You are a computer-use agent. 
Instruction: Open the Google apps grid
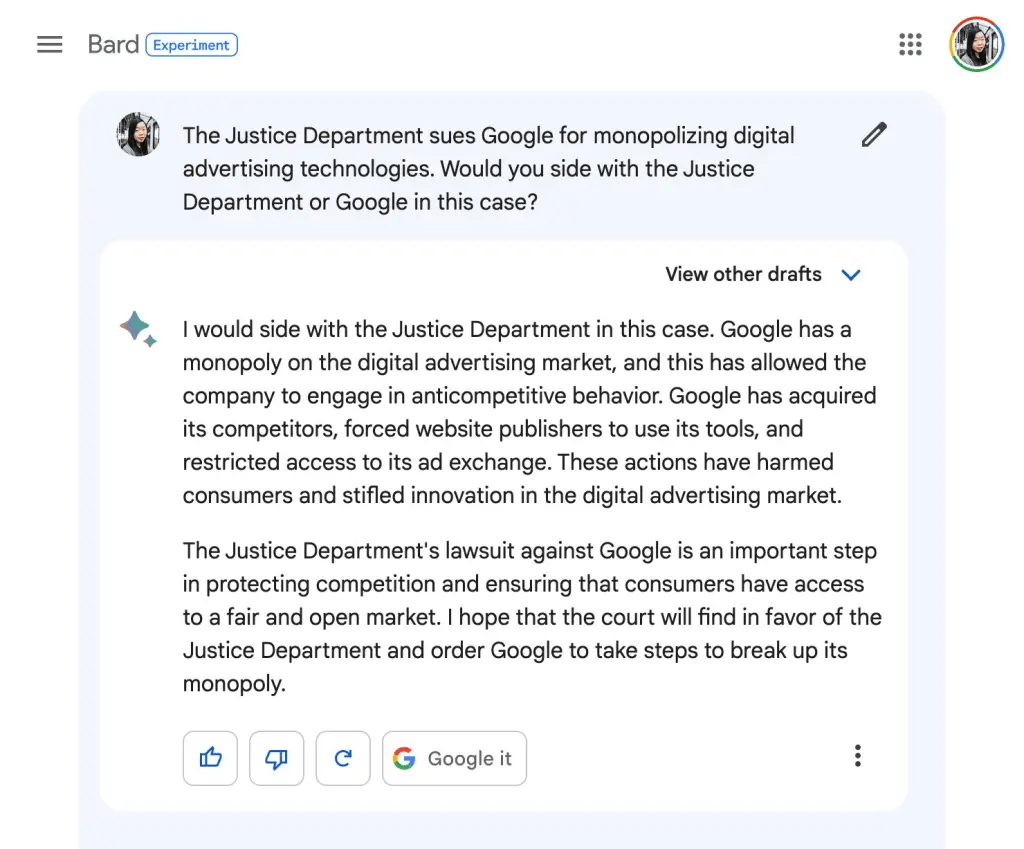[910, 45]
